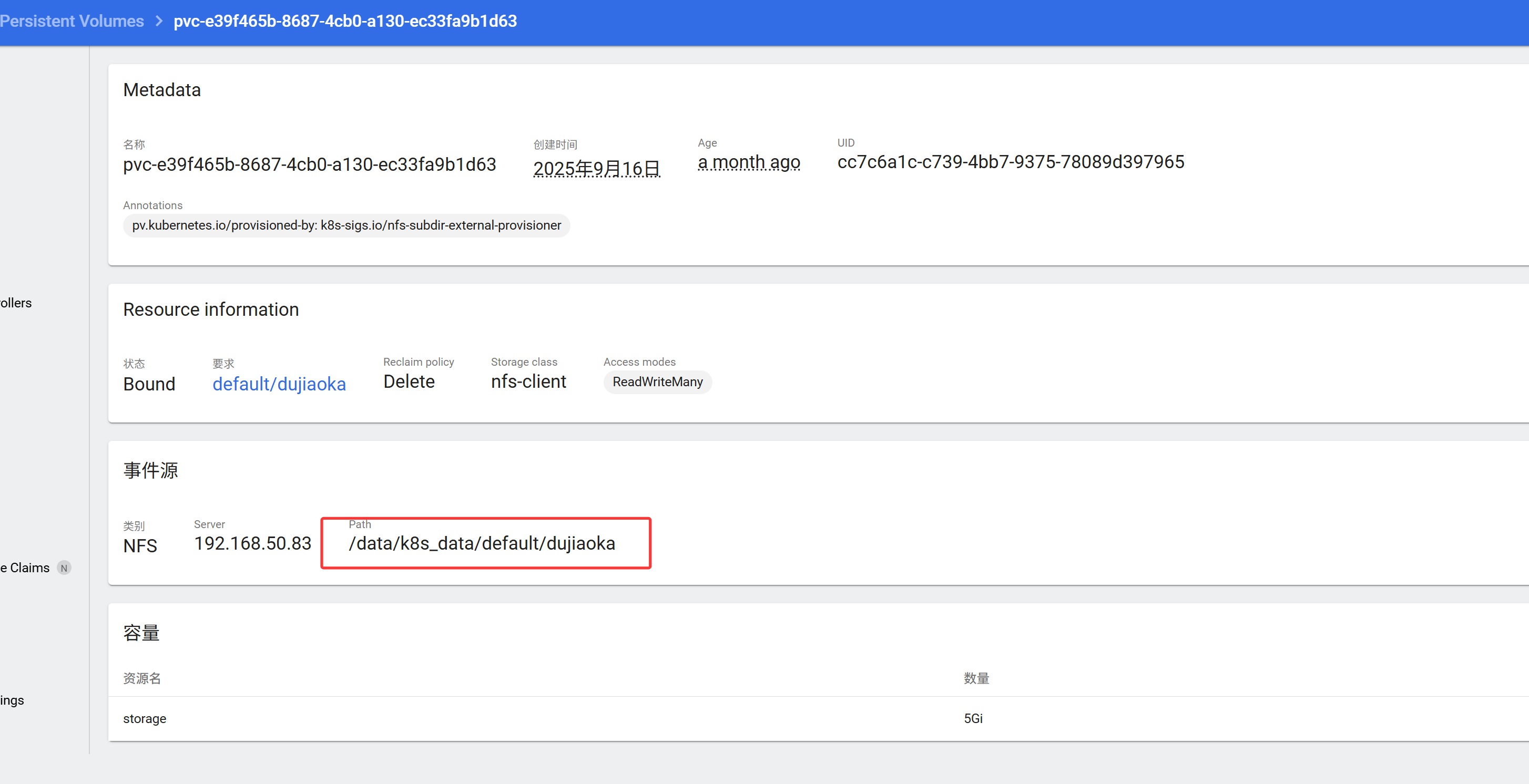Click the N namespace badge beside Claims
1529x784 pixels.
[64, 568]
